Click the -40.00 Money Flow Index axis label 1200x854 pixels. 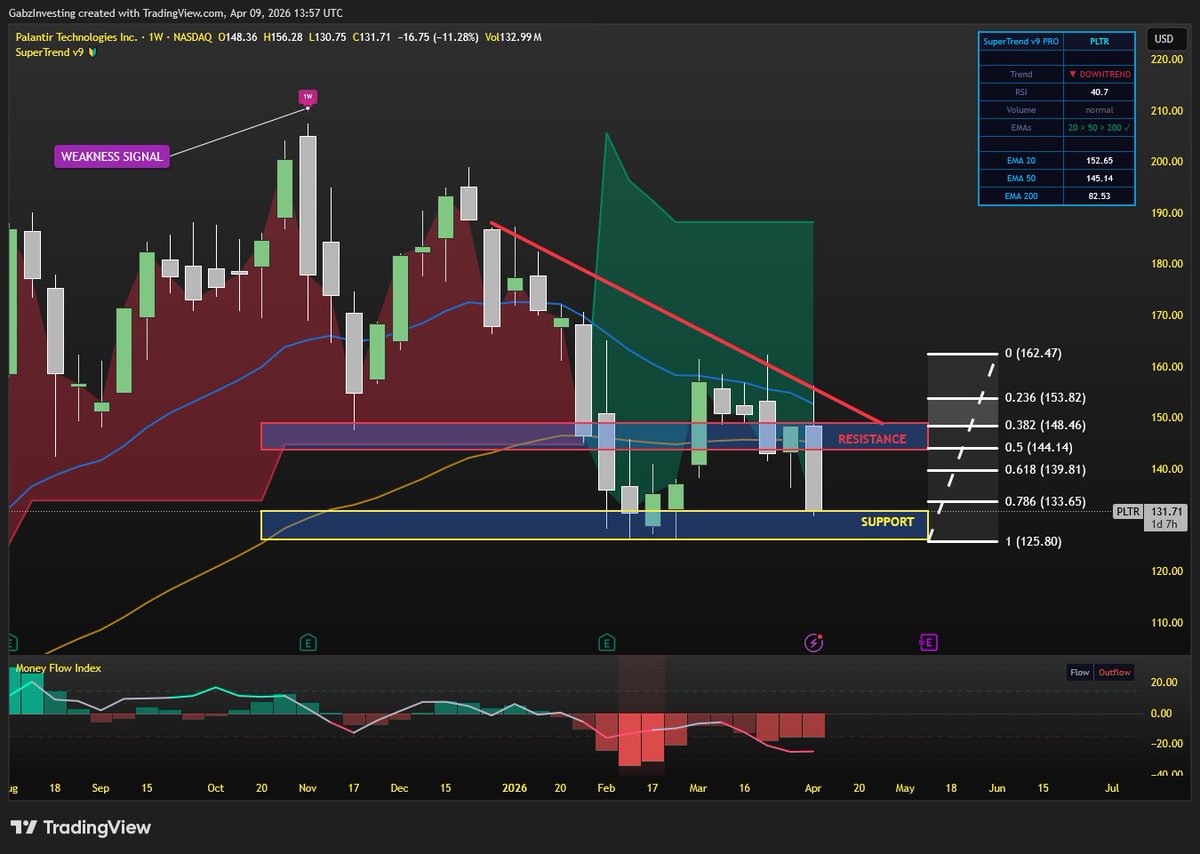coord(1166,774)
